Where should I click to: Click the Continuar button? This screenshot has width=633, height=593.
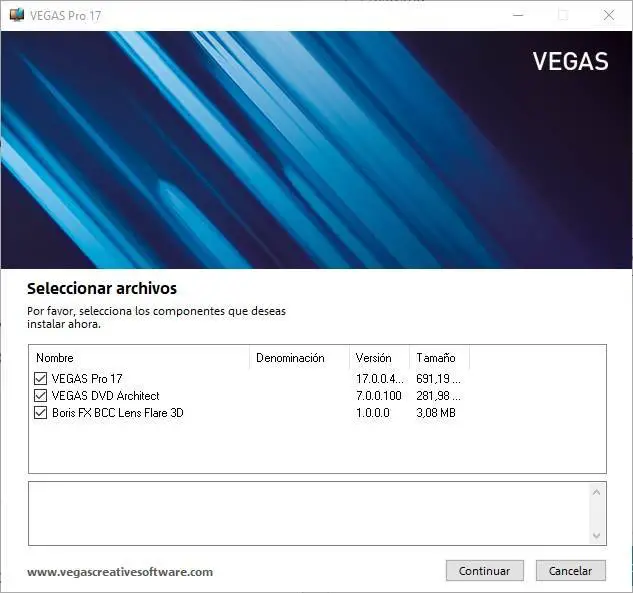coord(484,570)
